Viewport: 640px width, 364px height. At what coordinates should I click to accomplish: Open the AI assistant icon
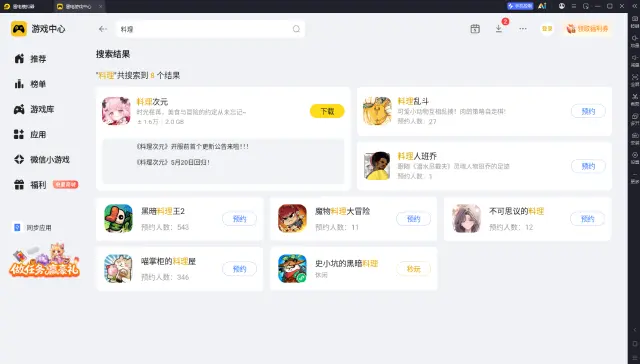[542, 6]
